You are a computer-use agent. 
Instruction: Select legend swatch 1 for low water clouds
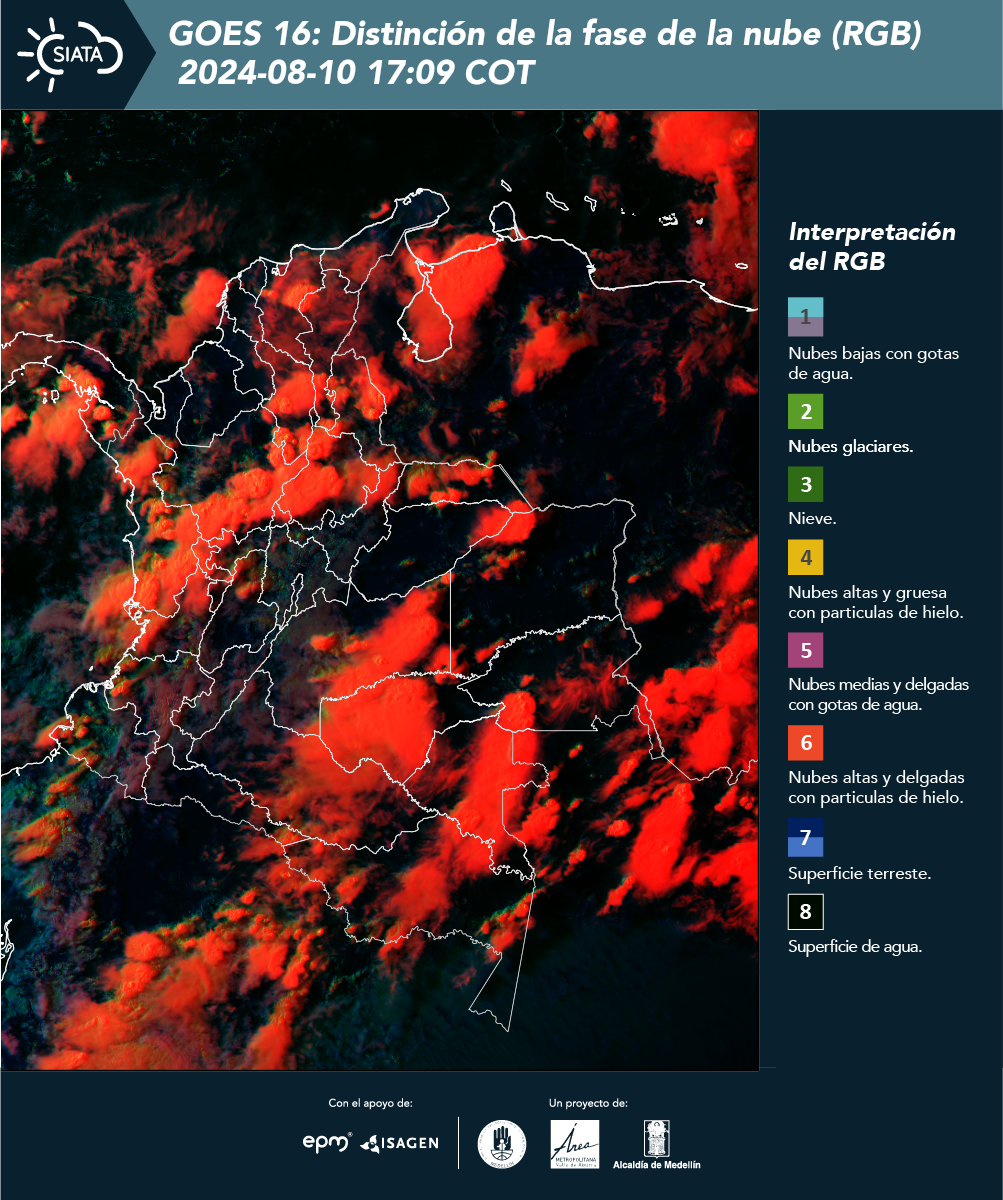(x=805, y=316)
